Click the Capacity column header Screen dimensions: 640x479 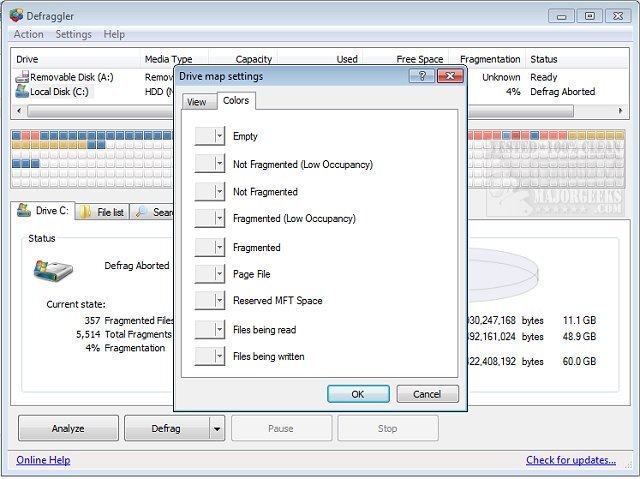point(253,59)
